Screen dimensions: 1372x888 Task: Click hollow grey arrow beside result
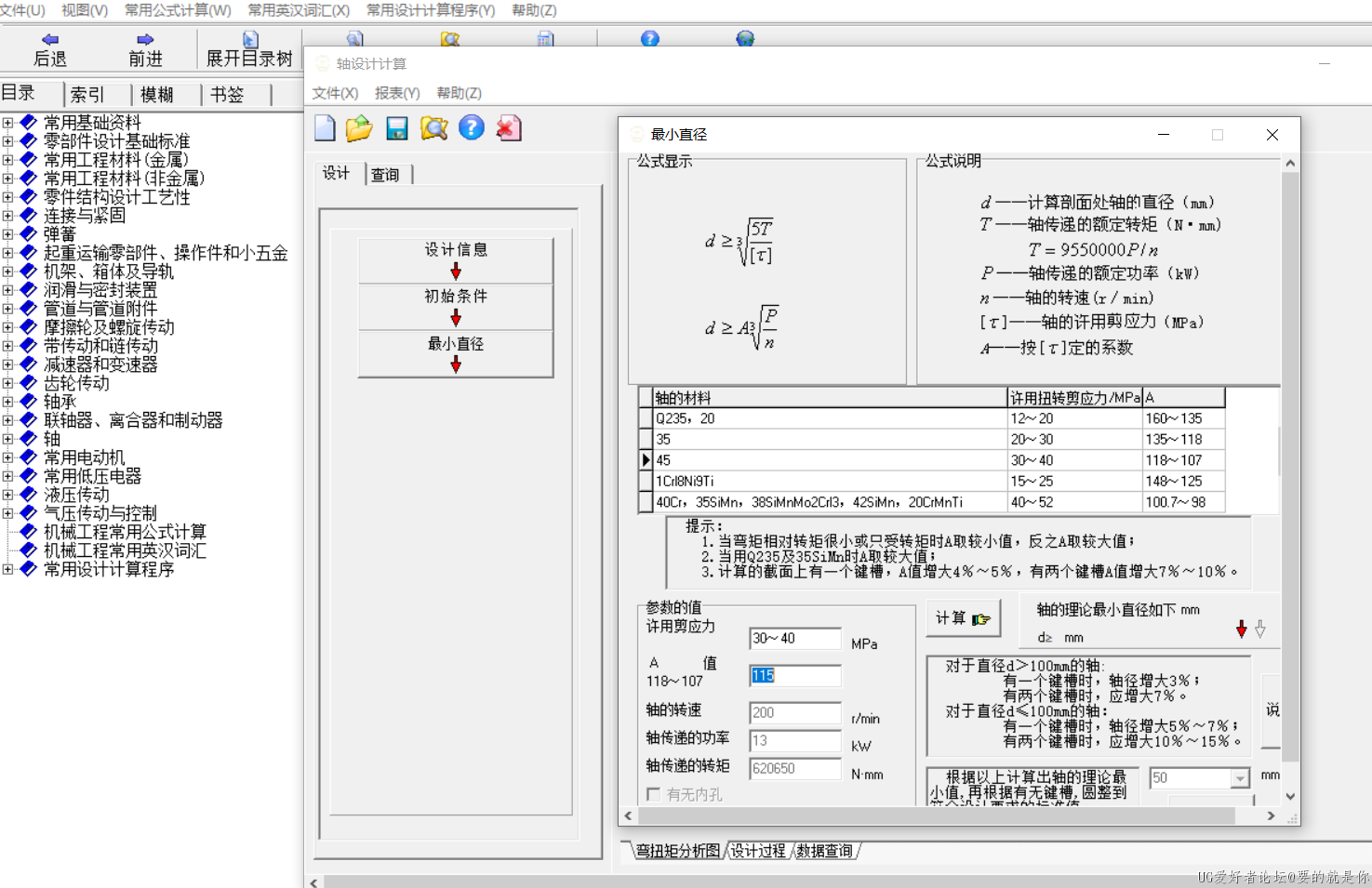tap(1260, 629)
